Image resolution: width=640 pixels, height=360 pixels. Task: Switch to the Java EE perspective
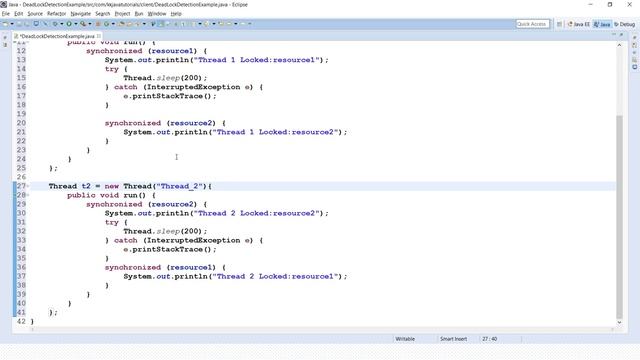[579, 24]
